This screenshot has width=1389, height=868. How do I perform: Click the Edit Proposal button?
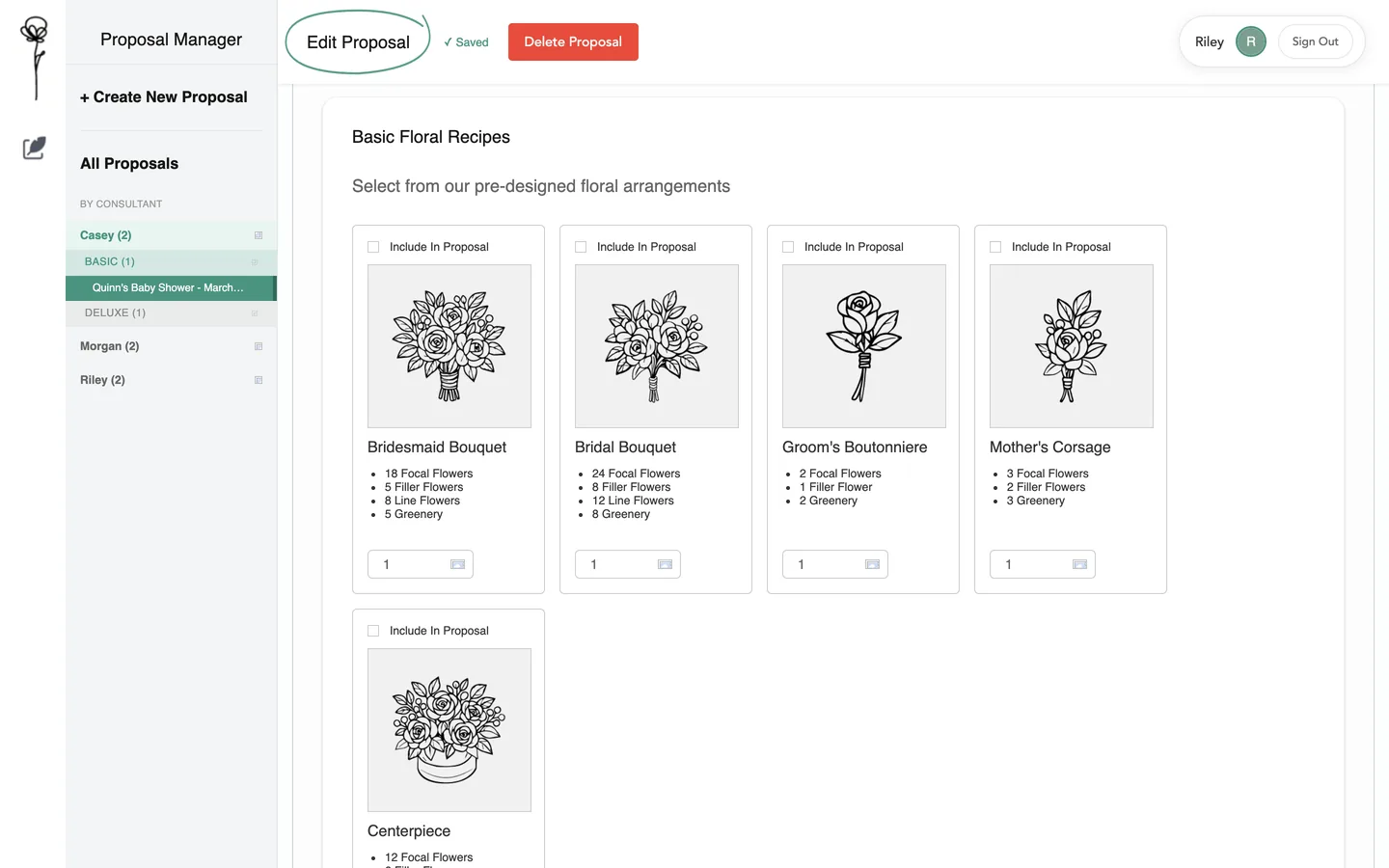click(x=358, y=42)
